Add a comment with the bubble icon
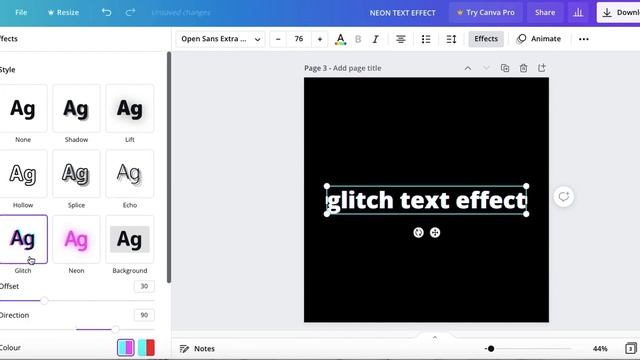 coord(564,197)
